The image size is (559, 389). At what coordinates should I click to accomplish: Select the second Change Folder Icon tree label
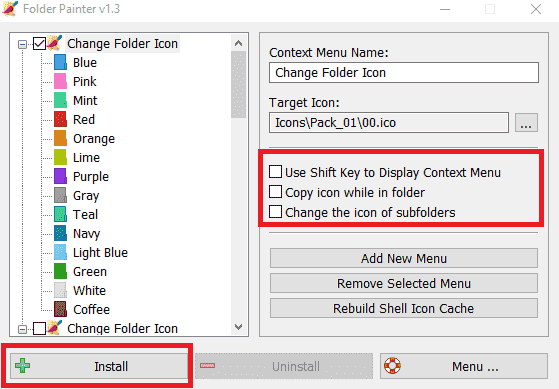(x=122, y=328)
